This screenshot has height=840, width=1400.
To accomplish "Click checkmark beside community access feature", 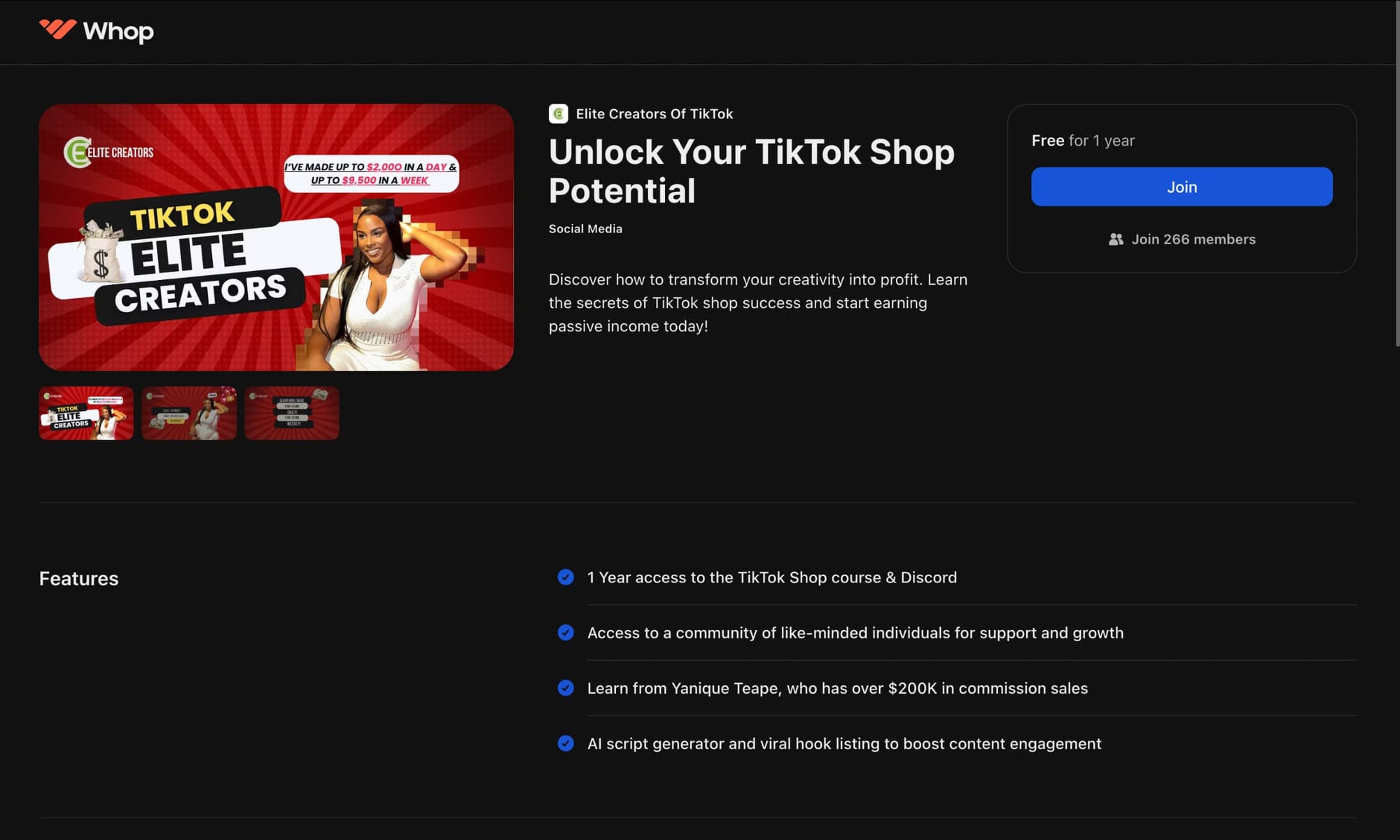I will 566,632.
